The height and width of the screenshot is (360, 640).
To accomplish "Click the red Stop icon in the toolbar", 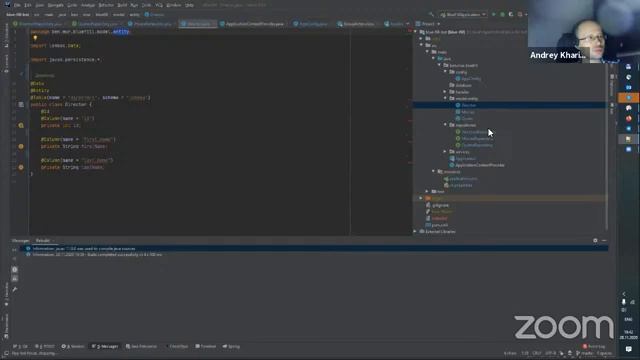I will tap(520, 14).
